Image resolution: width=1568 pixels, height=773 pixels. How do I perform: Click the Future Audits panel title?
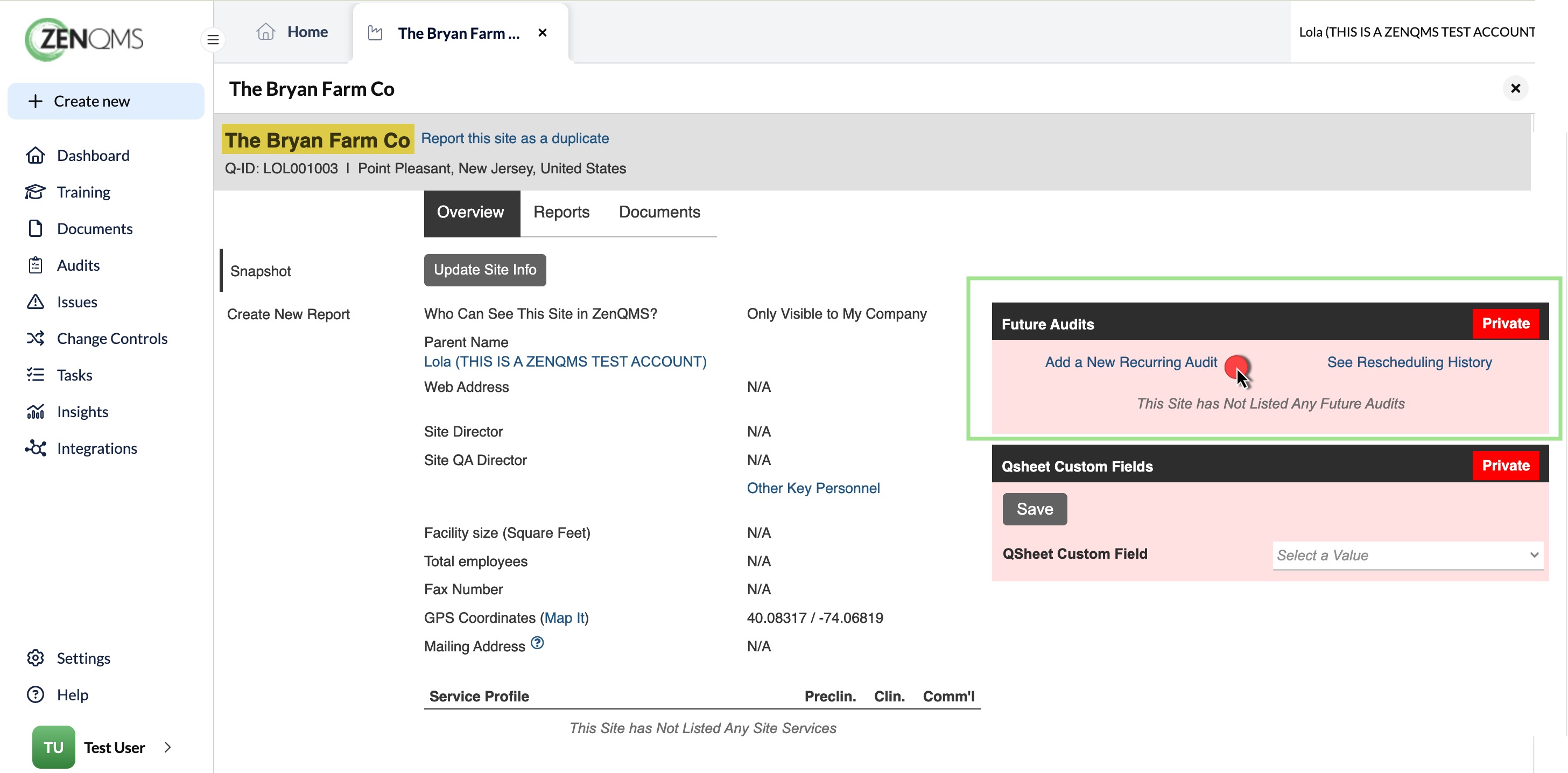point(1047,325)
